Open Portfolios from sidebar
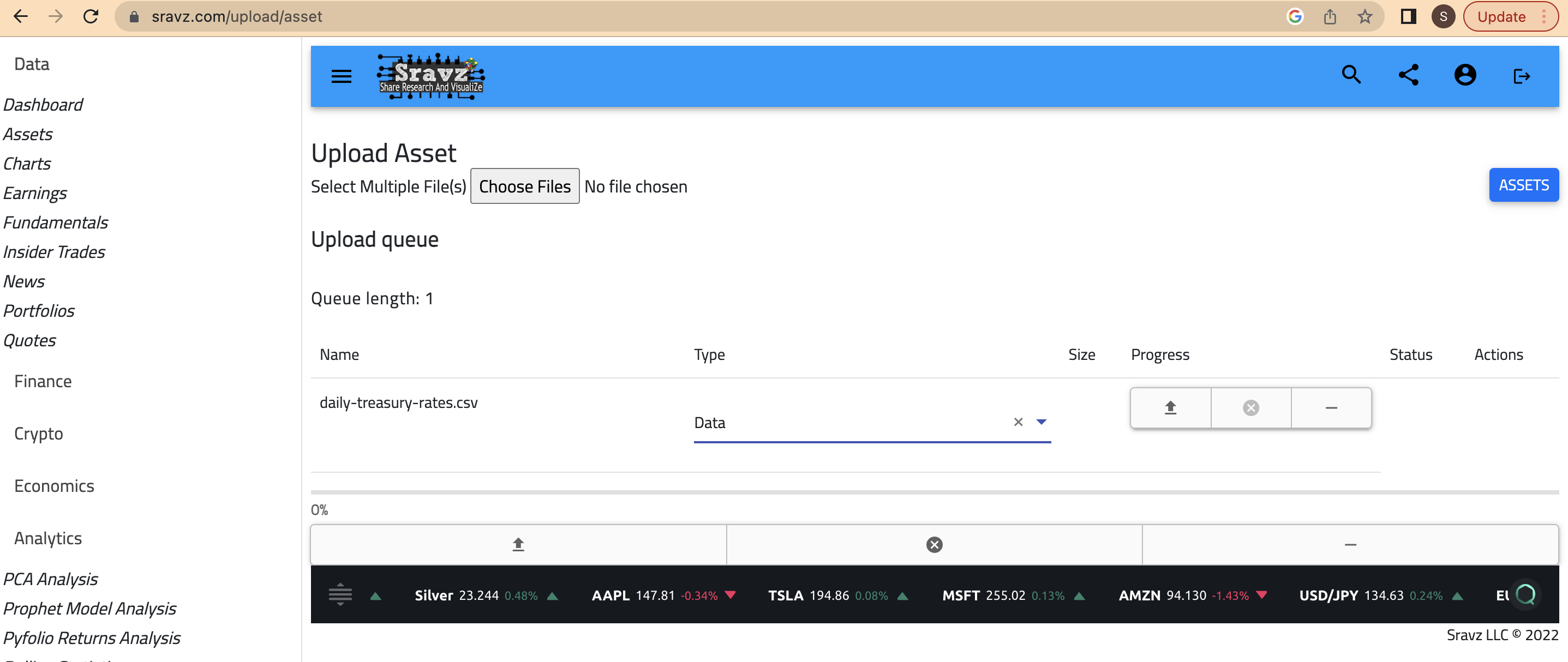Screen dimensions: 1568x662 39,310
